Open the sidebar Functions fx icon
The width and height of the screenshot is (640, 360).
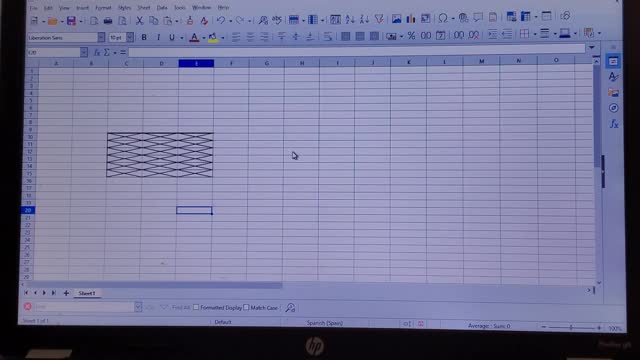coord(614,124)
